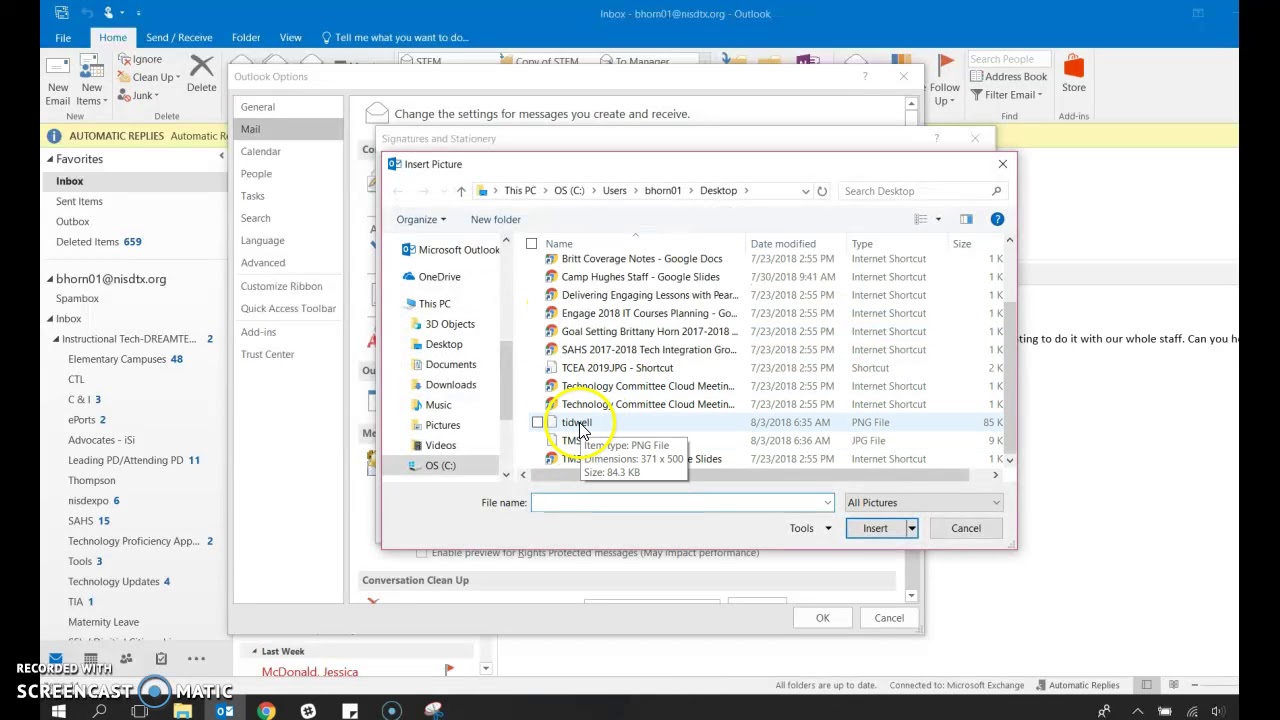The width and height of the screenshot is (1280, 720).
Task: Click the Outlook Options vertical scrollbar
Action: 911,350
